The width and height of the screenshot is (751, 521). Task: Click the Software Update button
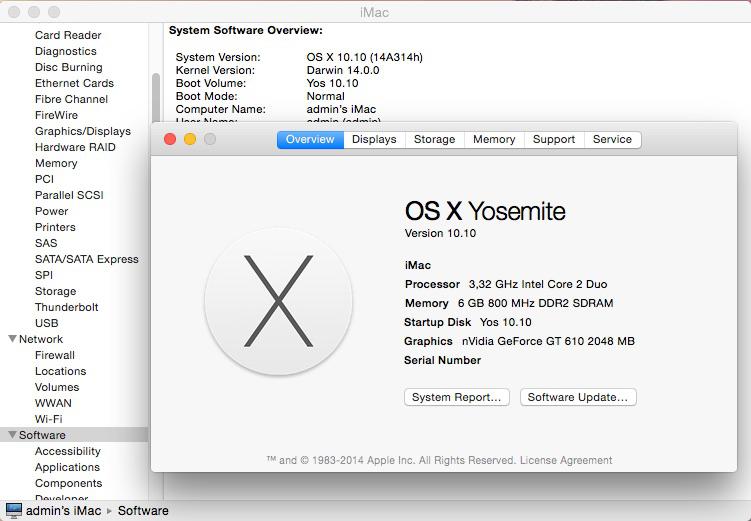578,397
